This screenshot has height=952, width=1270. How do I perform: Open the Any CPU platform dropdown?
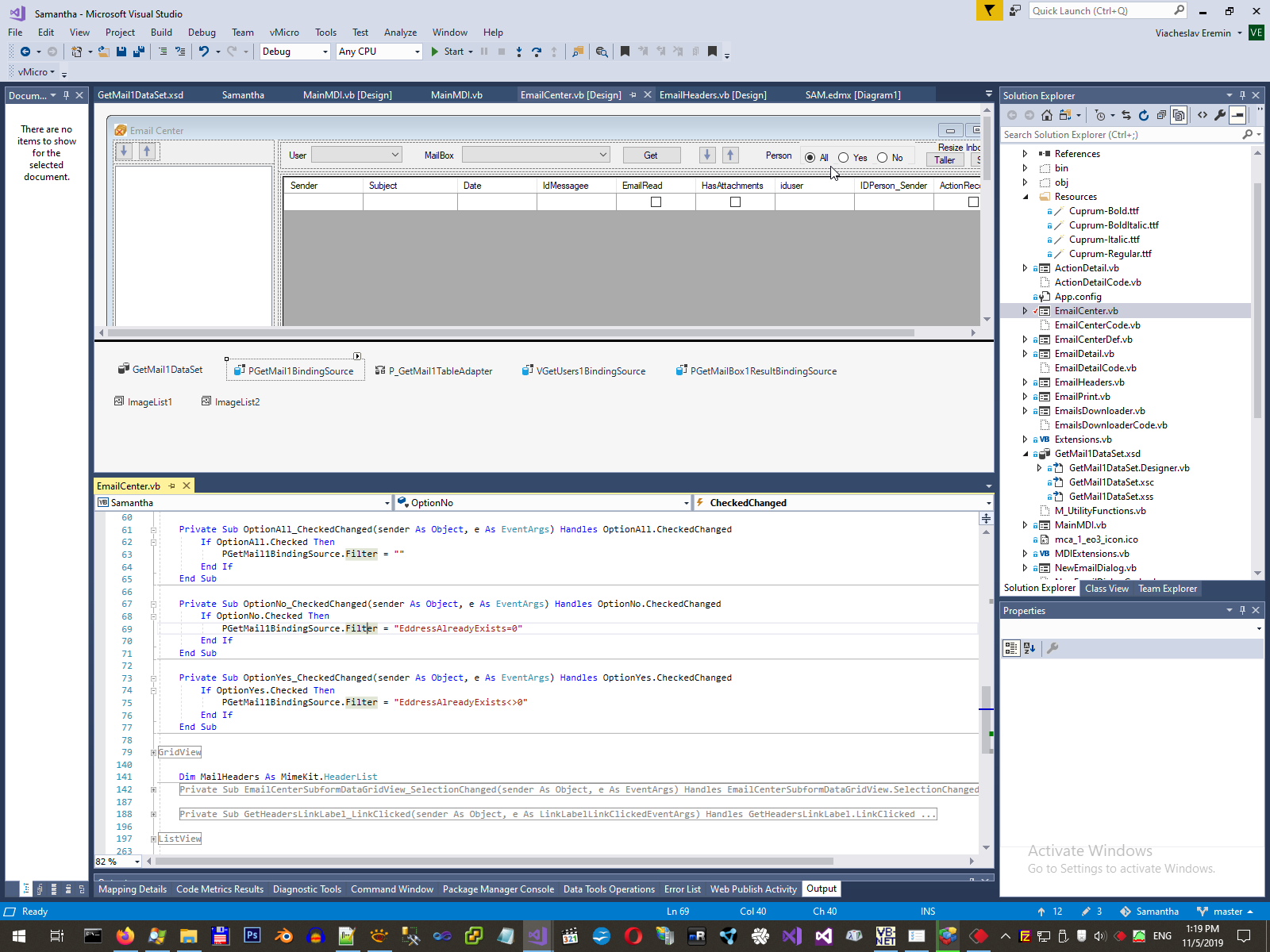[379, 52]
